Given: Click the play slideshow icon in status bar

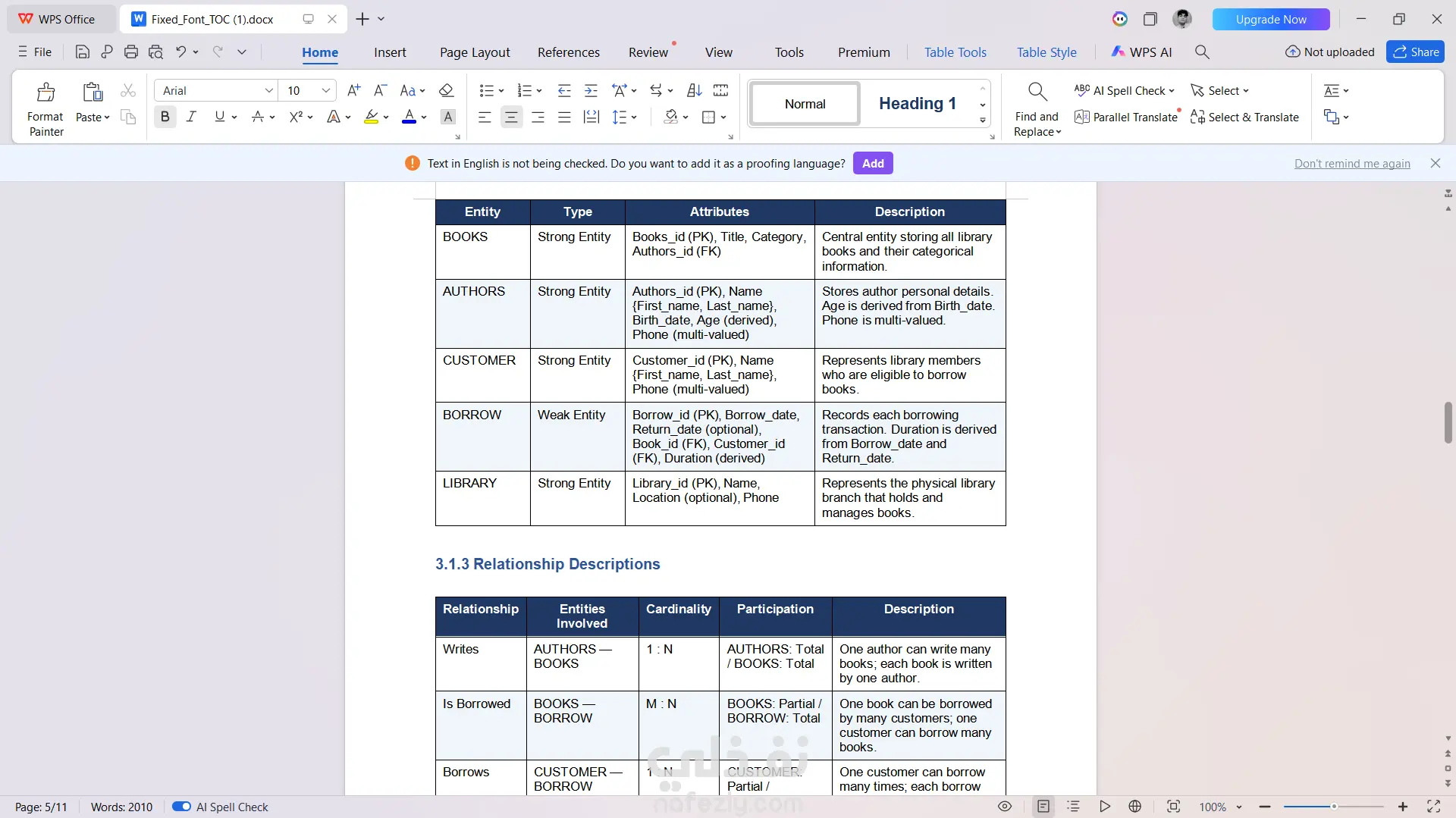Looking at the screenshot, I should pyautogui.click(x=1105, y=807).
